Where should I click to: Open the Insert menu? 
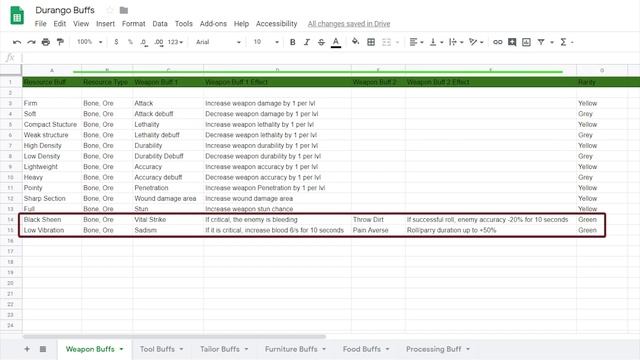coord(105,24)
